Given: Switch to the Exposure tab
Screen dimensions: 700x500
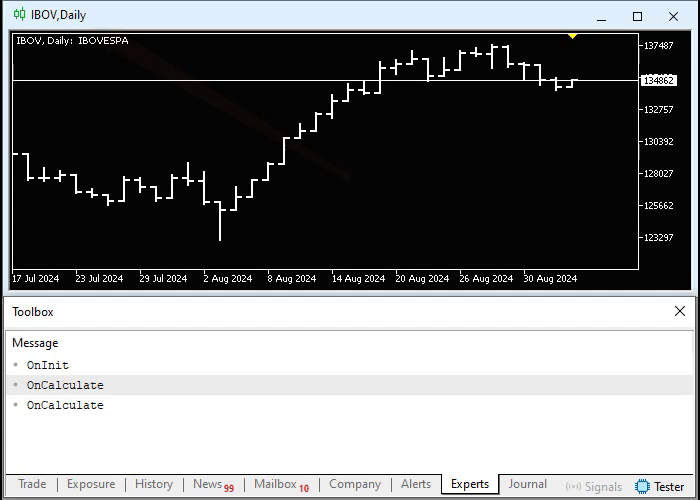Looking at the screenshot, I should coord(91,484).
